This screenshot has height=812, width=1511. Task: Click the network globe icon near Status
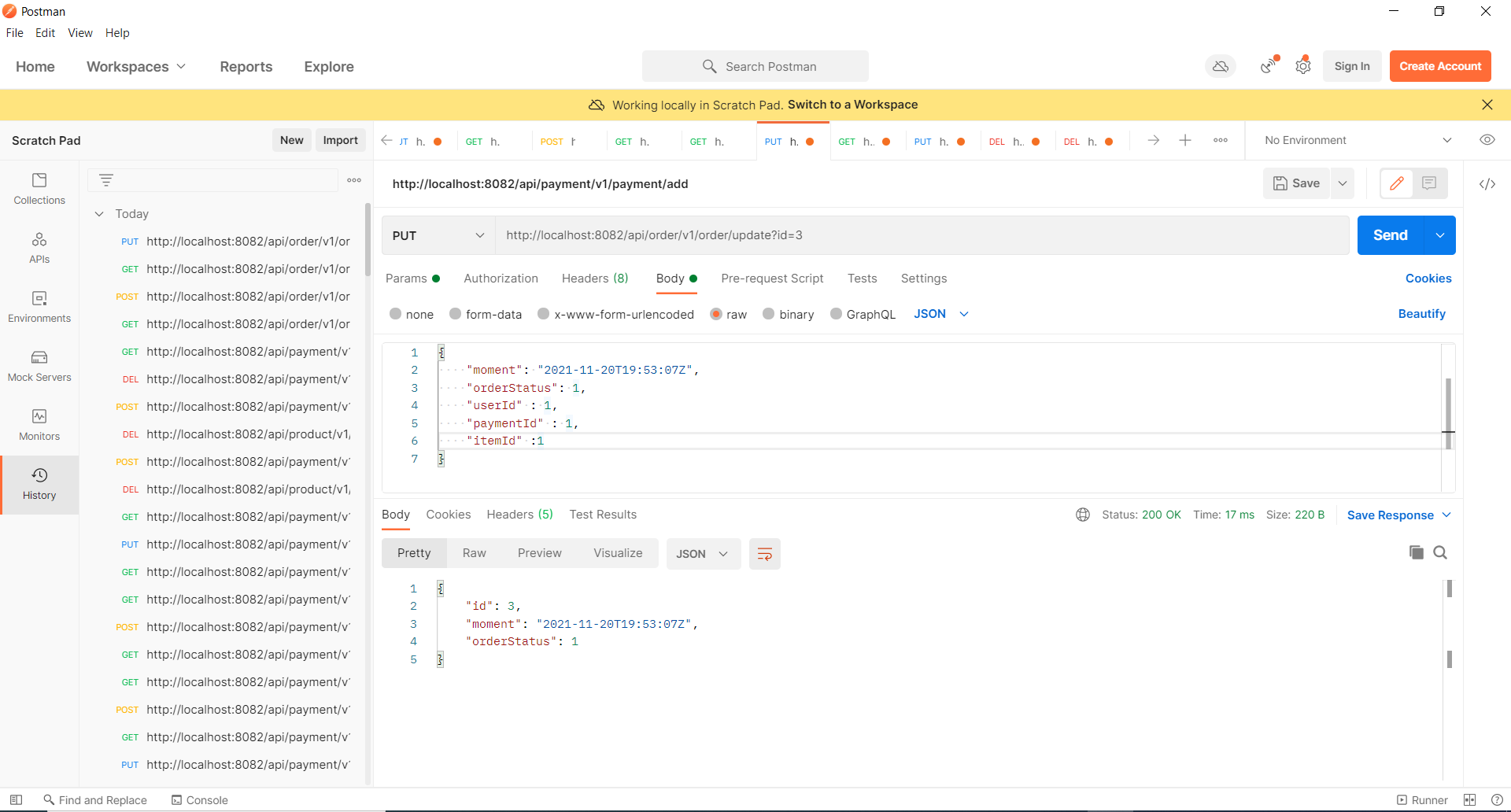[x=1083, y=515]
